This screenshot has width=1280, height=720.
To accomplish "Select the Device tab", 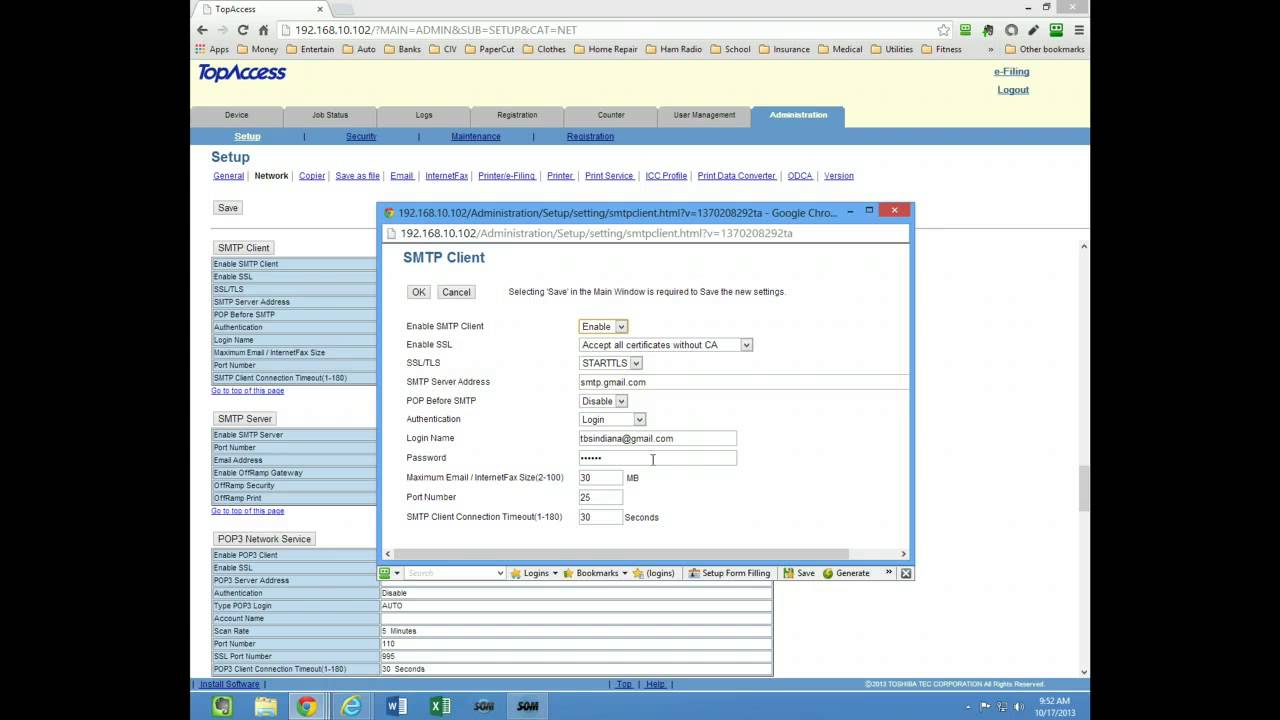I will click(236, 115).
